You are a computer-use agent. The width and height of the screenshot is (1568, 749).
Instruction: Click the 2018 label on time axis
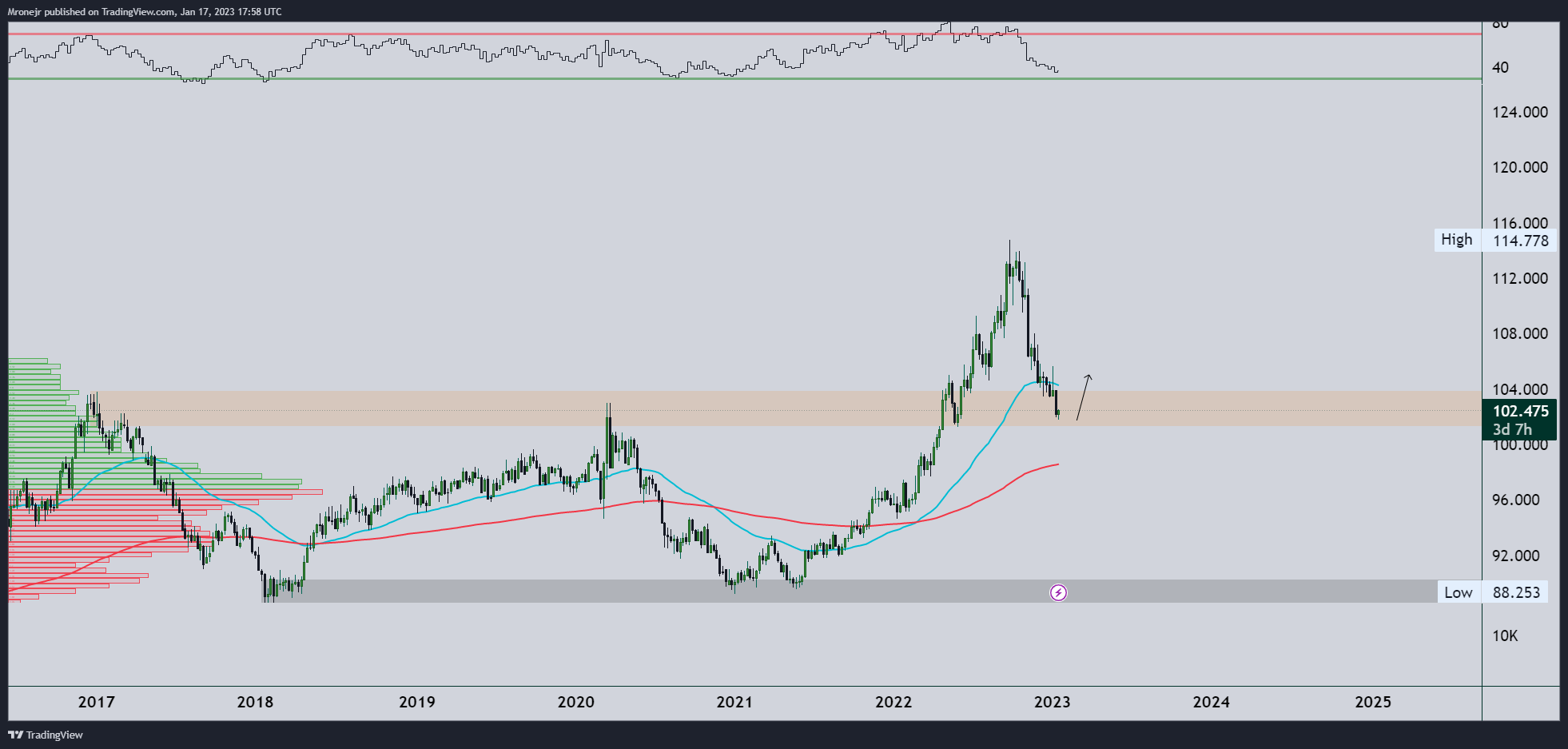[x=255, y=702]
